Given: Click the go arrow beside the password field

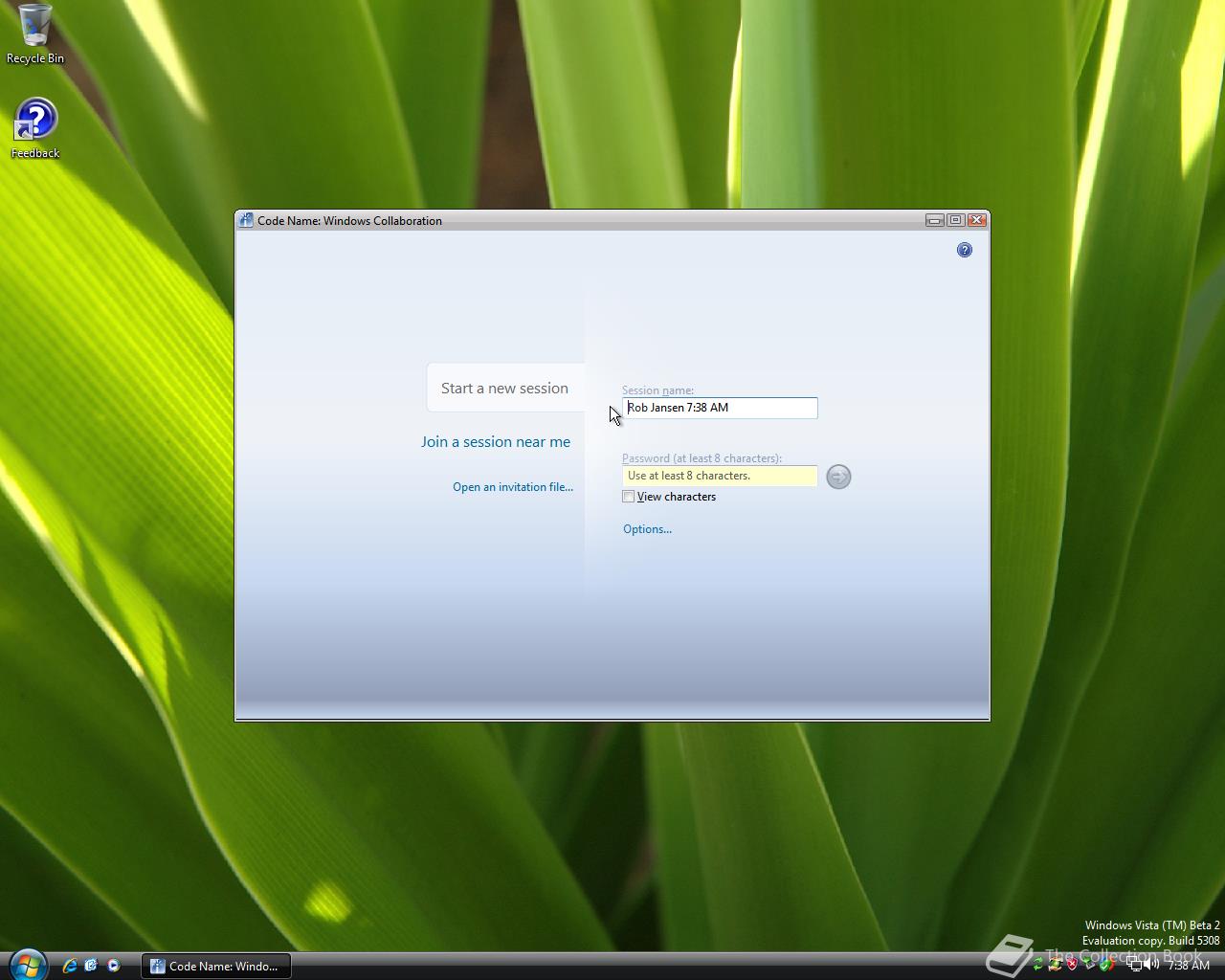Looking at the screenshot, I should click(838, 477).
